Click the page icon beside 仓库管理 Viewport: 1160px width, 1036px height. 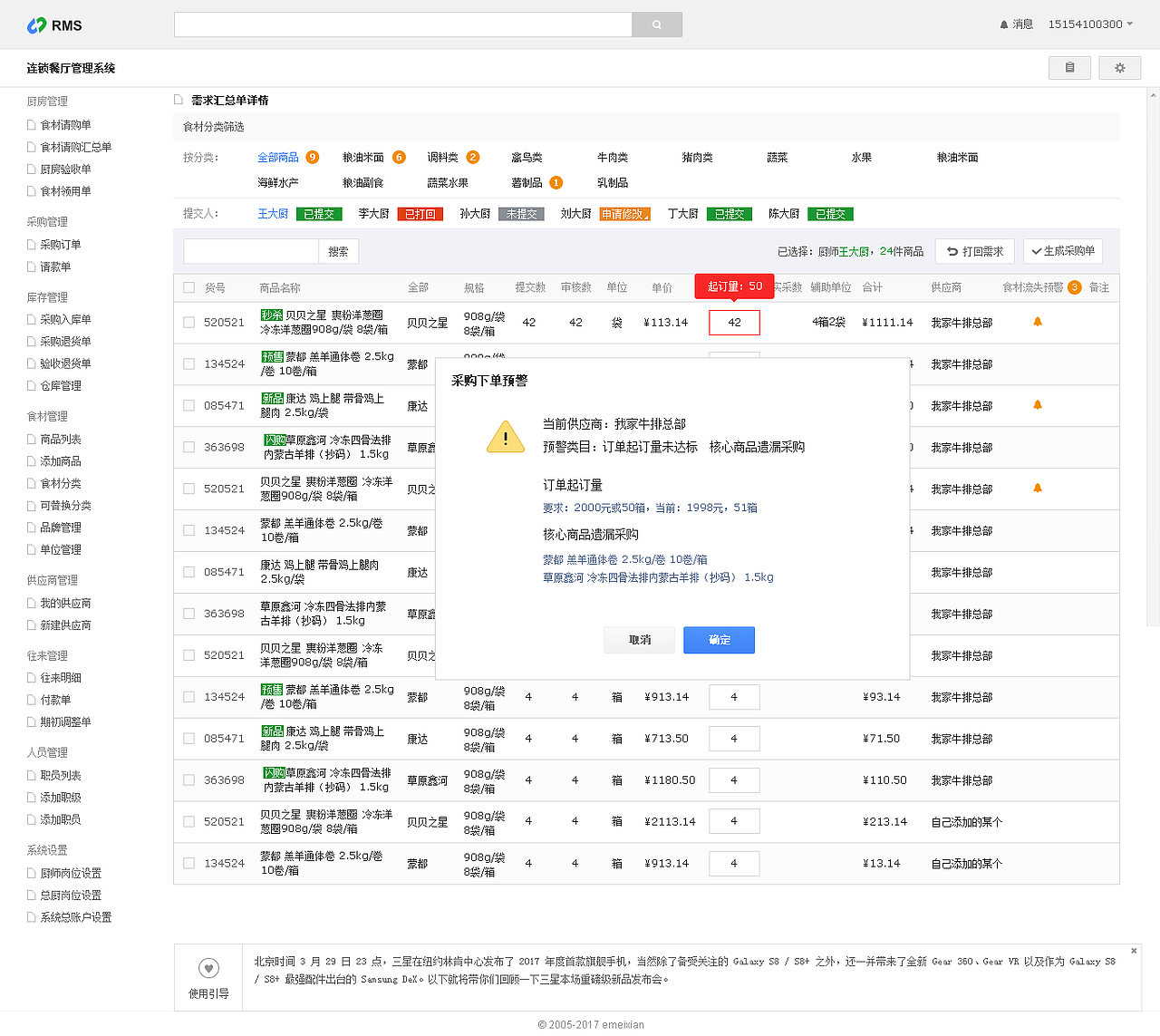tap(32, 386)
